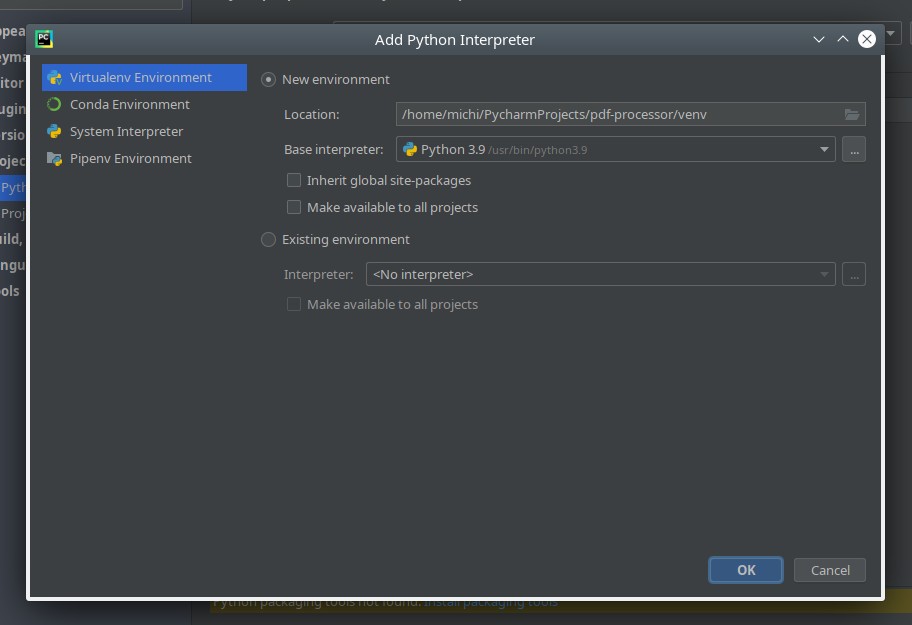Select the New environment radio button
Screen dimensions: 912x625
click(268, 80)
